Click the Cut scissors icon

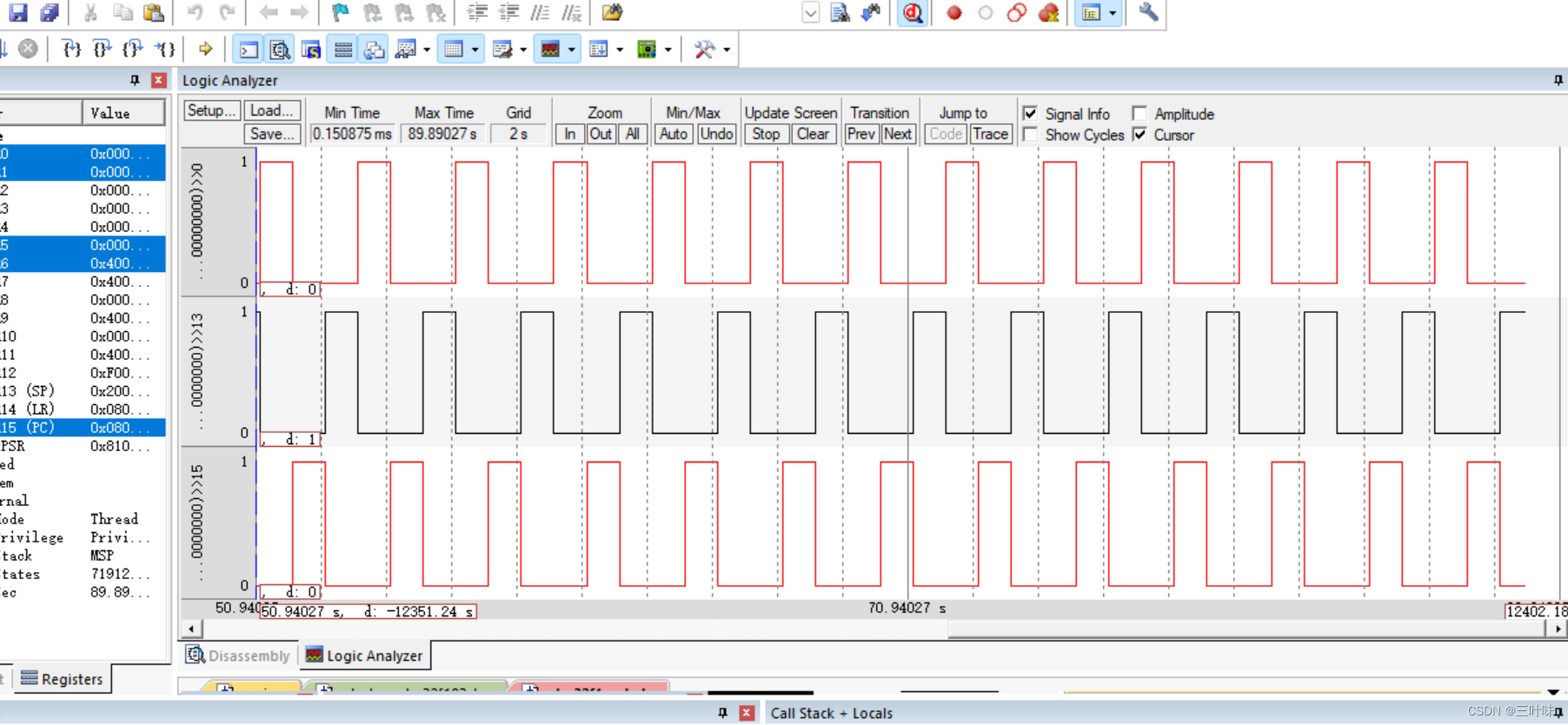click(90, 12)
